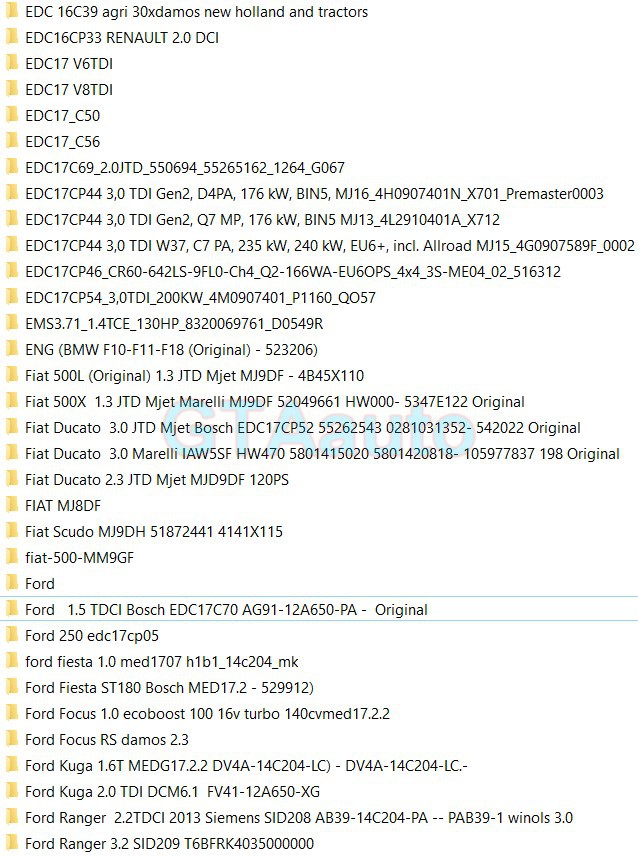The height and width of the screenshot is (856, 638).
Task: Select EDC 16C39 agri new holland folder
Action: pyautogui.click(x=196, y=11)
